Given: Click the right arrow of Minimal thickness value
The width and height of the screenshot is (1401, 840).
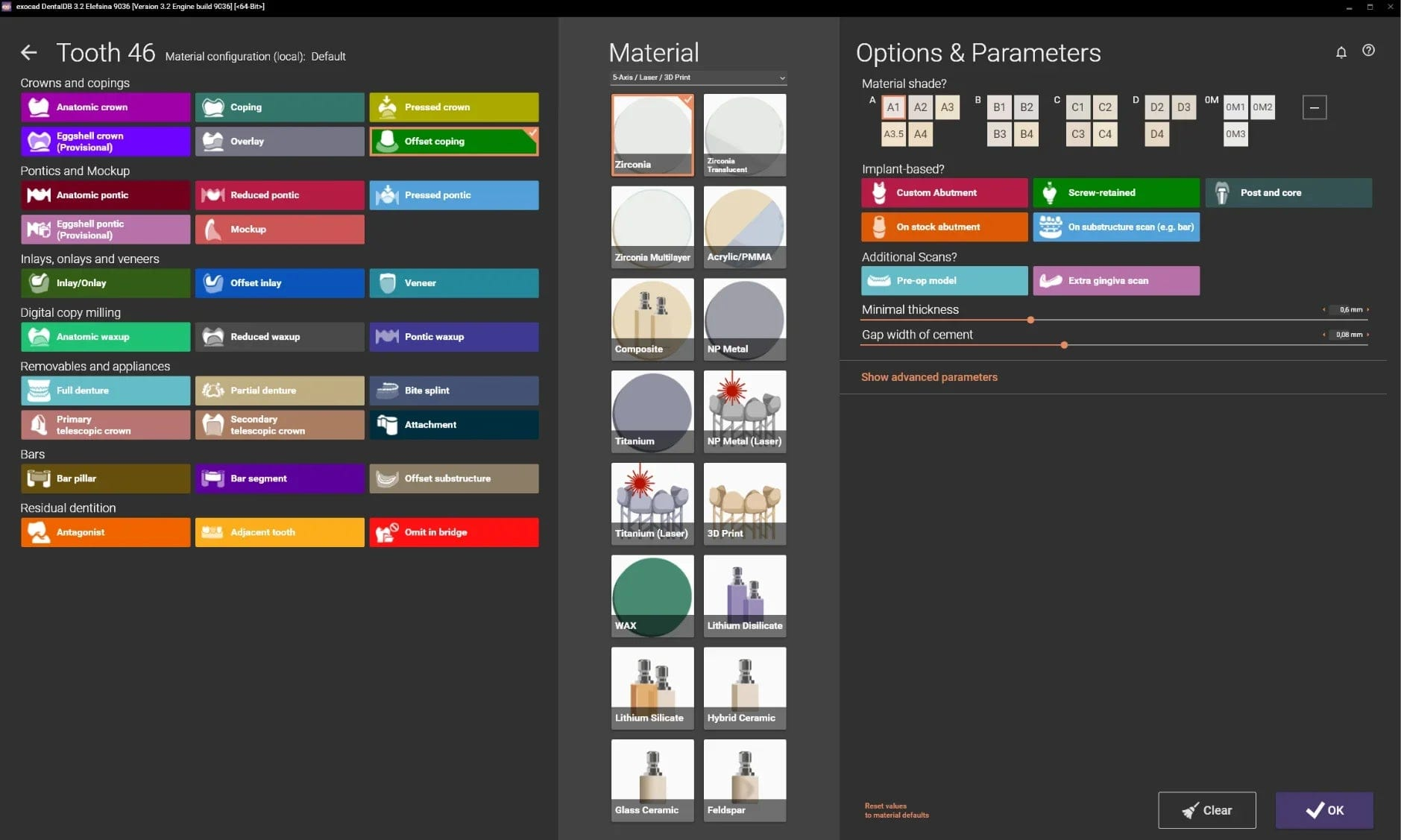Looking at the screenshot, I should [1367, 309].
